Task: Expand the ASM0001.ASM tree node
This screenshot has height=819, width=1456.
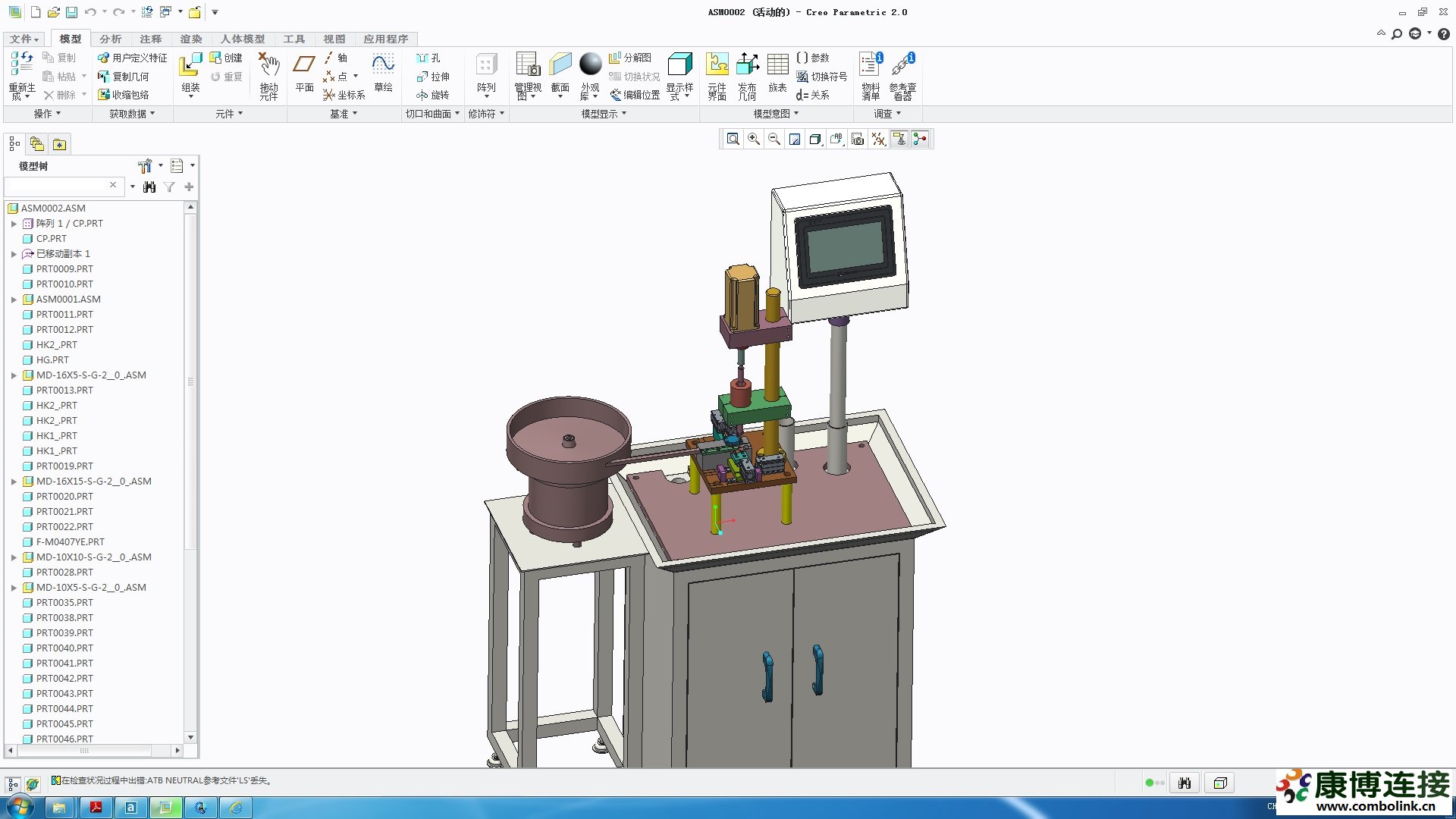Action: point(14,300)
